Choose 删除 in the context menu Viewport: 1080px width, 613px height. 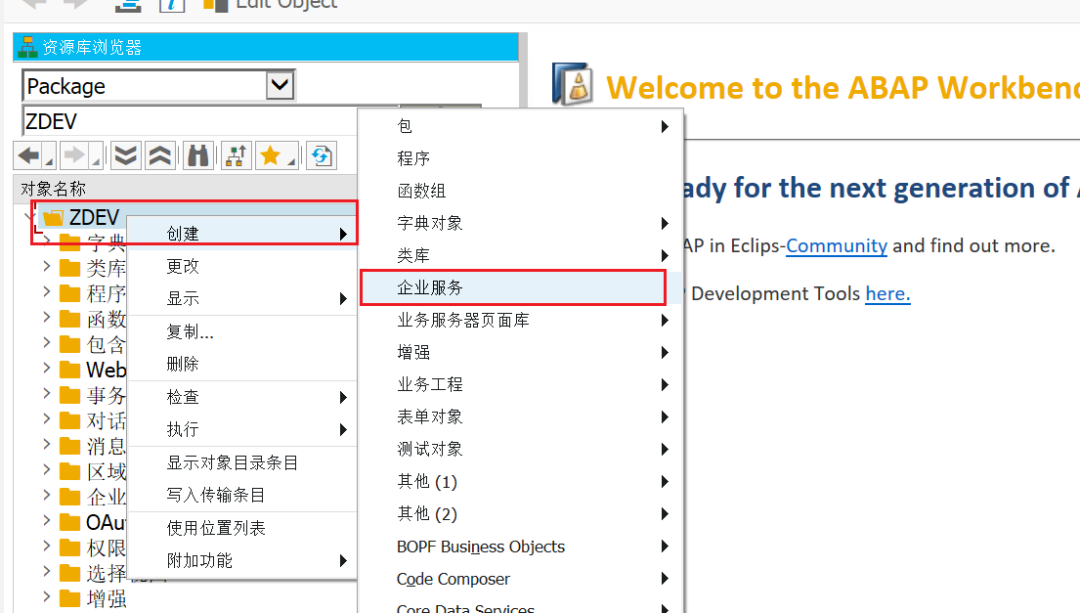(242, 364)
